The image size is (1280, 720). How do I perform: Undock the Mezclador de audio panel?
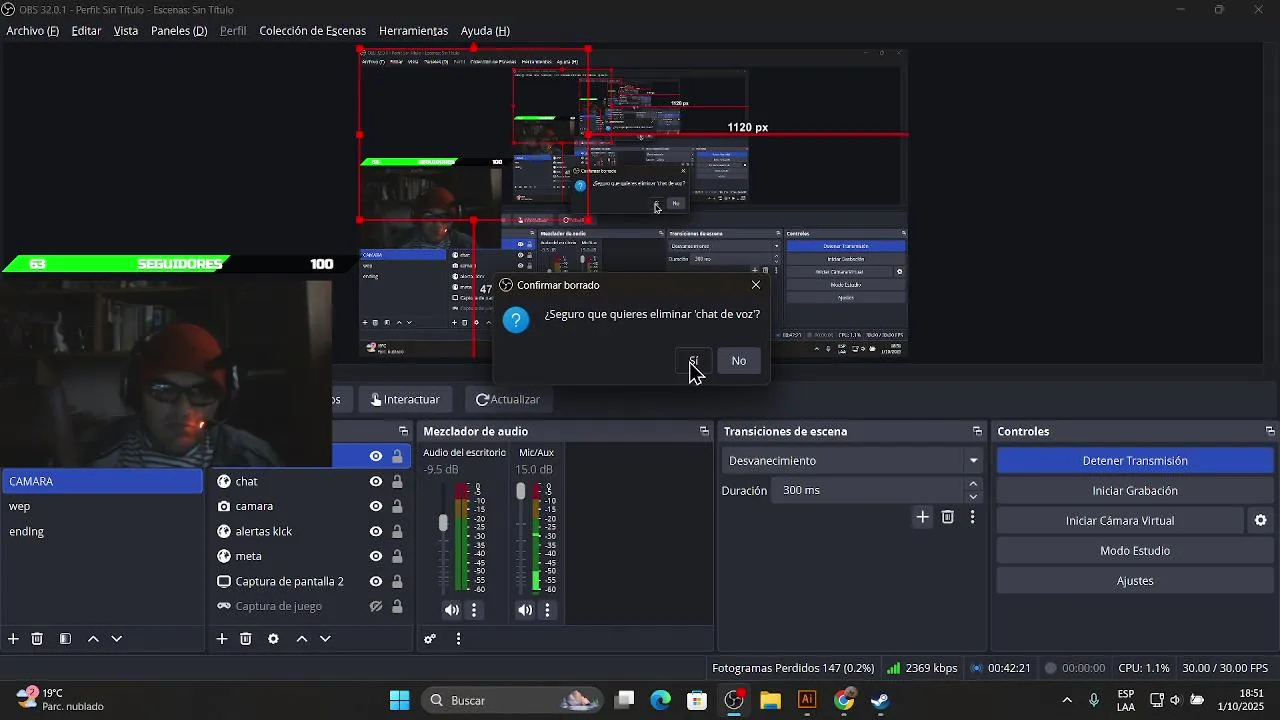(704, 432)
